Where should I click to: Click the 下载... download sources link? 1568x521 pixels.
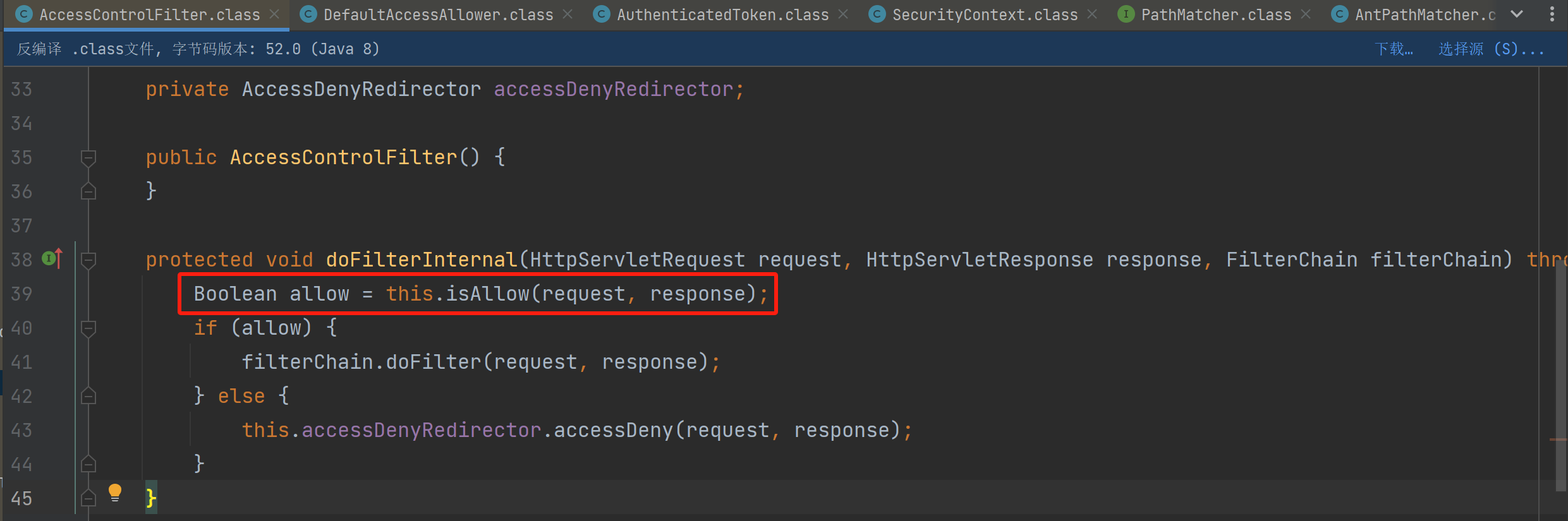tap(1394, 49)
